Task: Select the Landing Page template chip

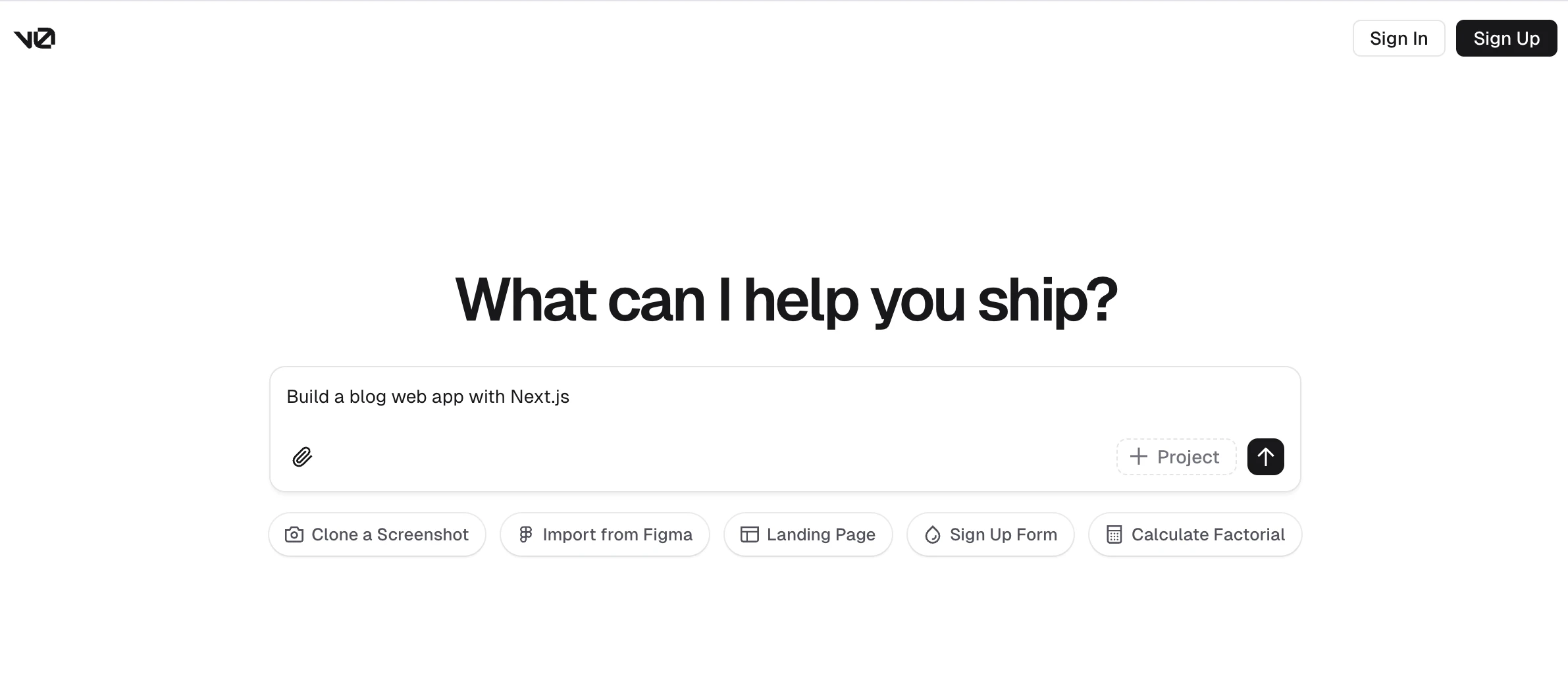Action: point(808,534)
